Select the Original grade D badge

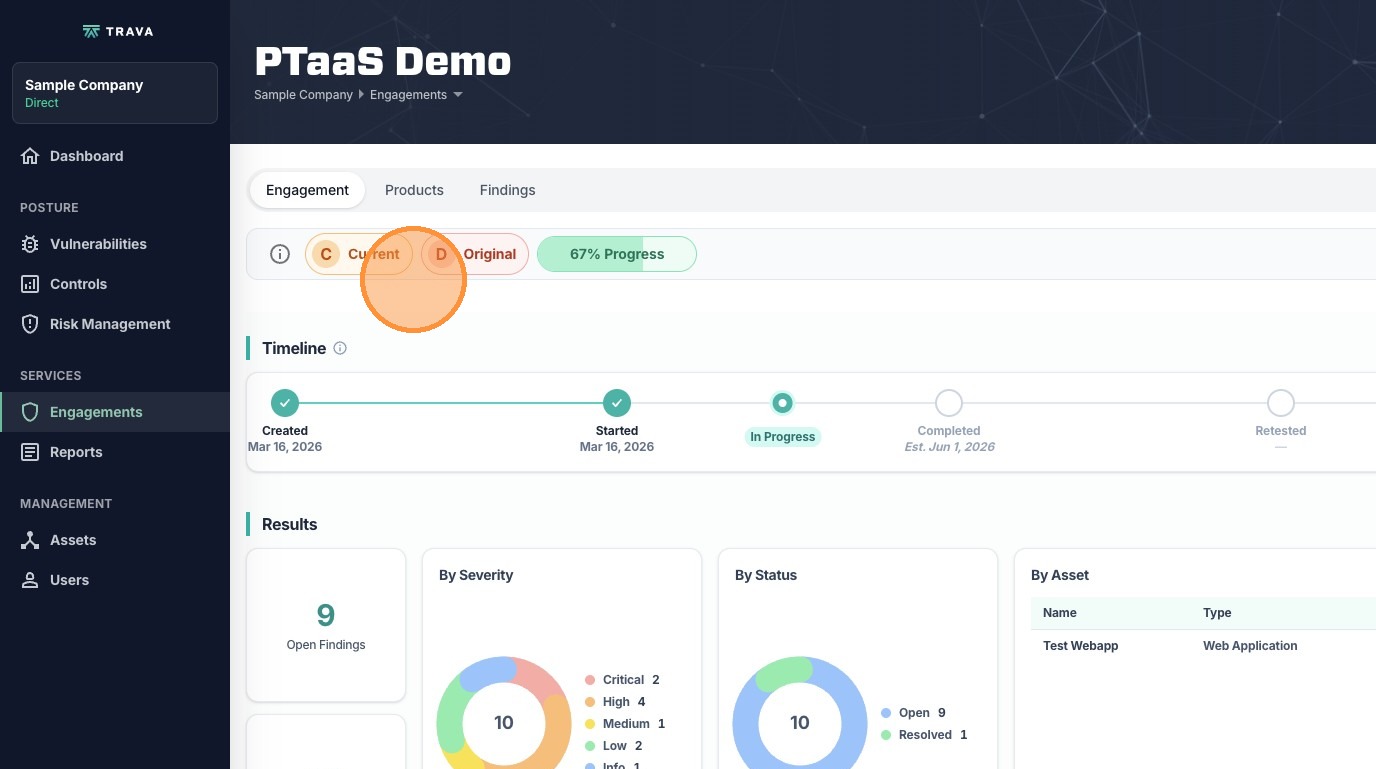point(475,254)
